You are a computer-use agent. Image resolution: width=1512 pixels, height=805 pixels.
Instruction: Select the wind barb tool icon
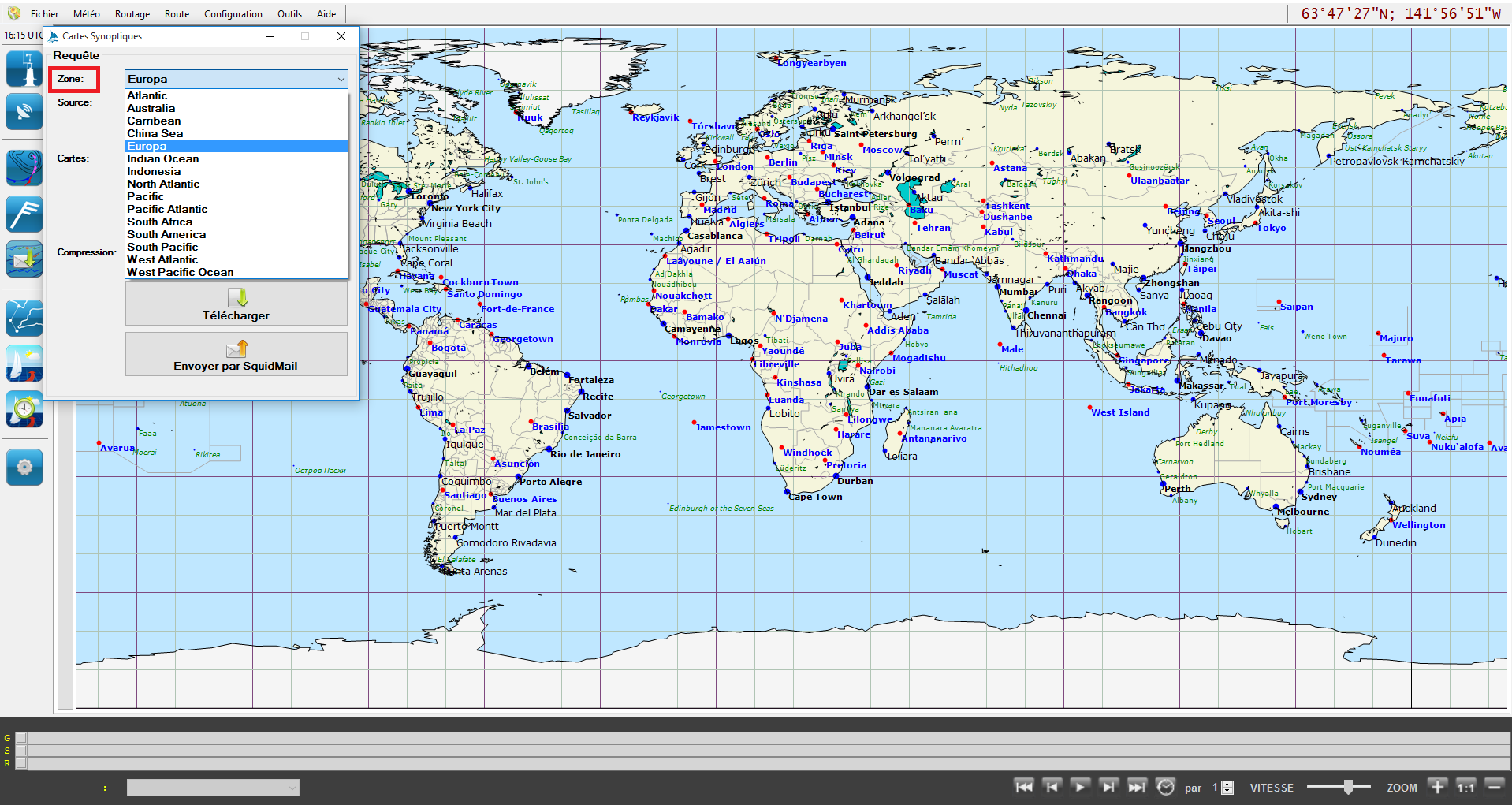pyautogui.click(x=24, y=214)
